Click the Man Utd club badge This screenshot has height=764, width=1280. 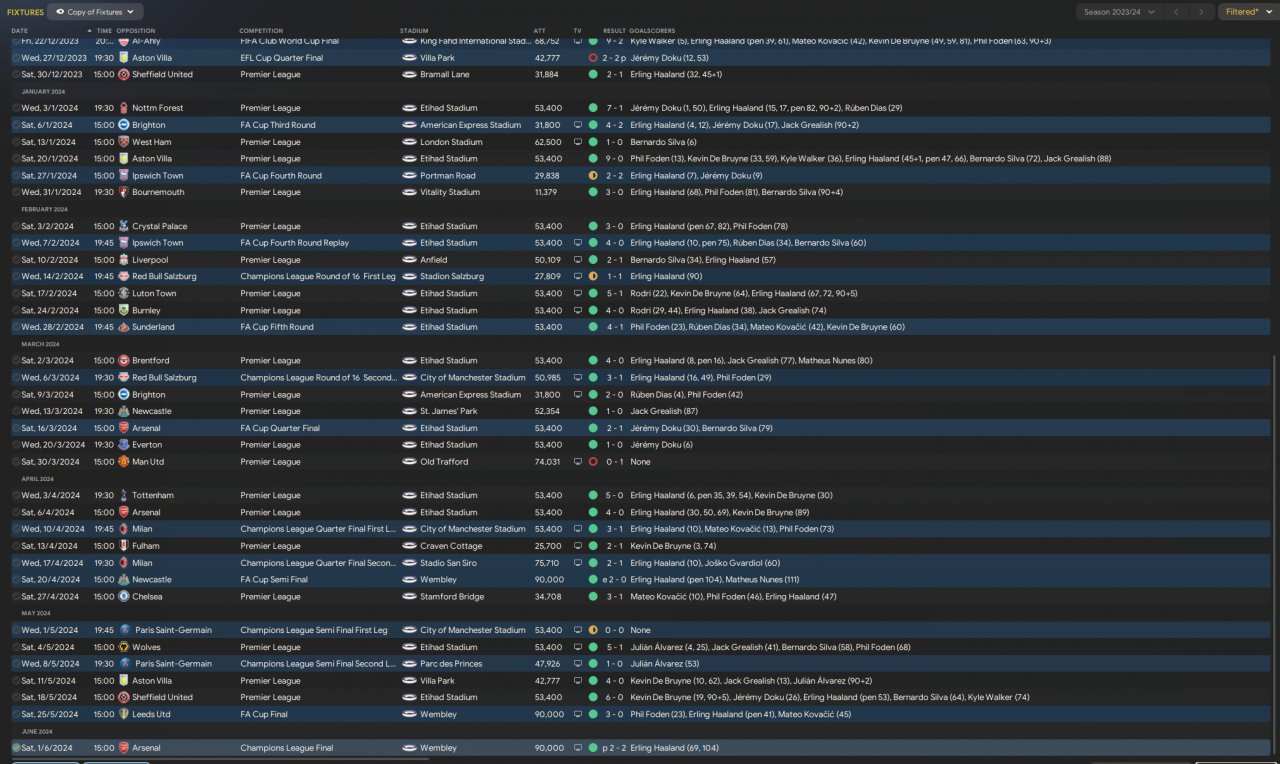click(124, 462)
